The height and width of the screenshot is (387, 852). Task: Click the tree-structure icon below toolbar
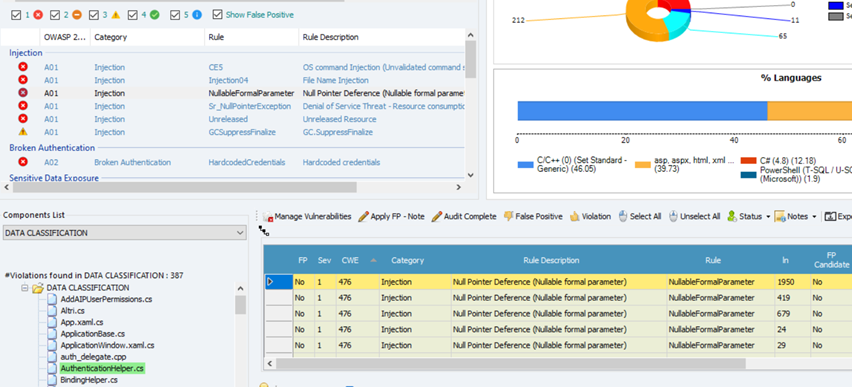point(264,231)
